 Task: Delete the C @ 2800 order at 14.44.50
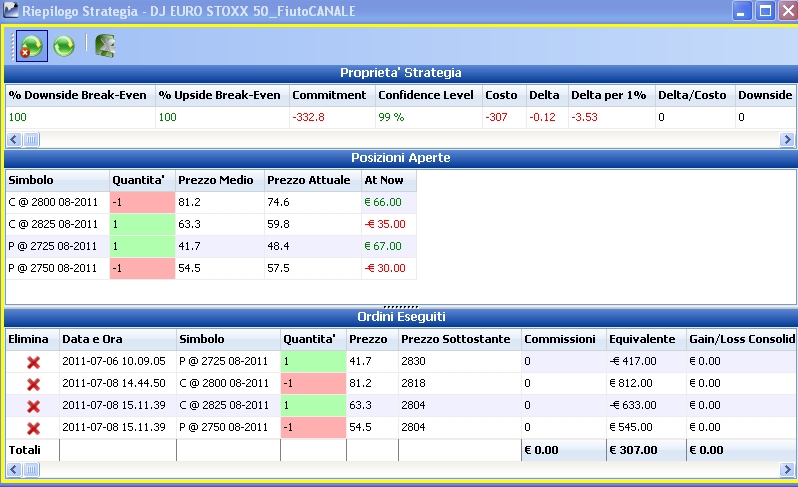[33, 384]
